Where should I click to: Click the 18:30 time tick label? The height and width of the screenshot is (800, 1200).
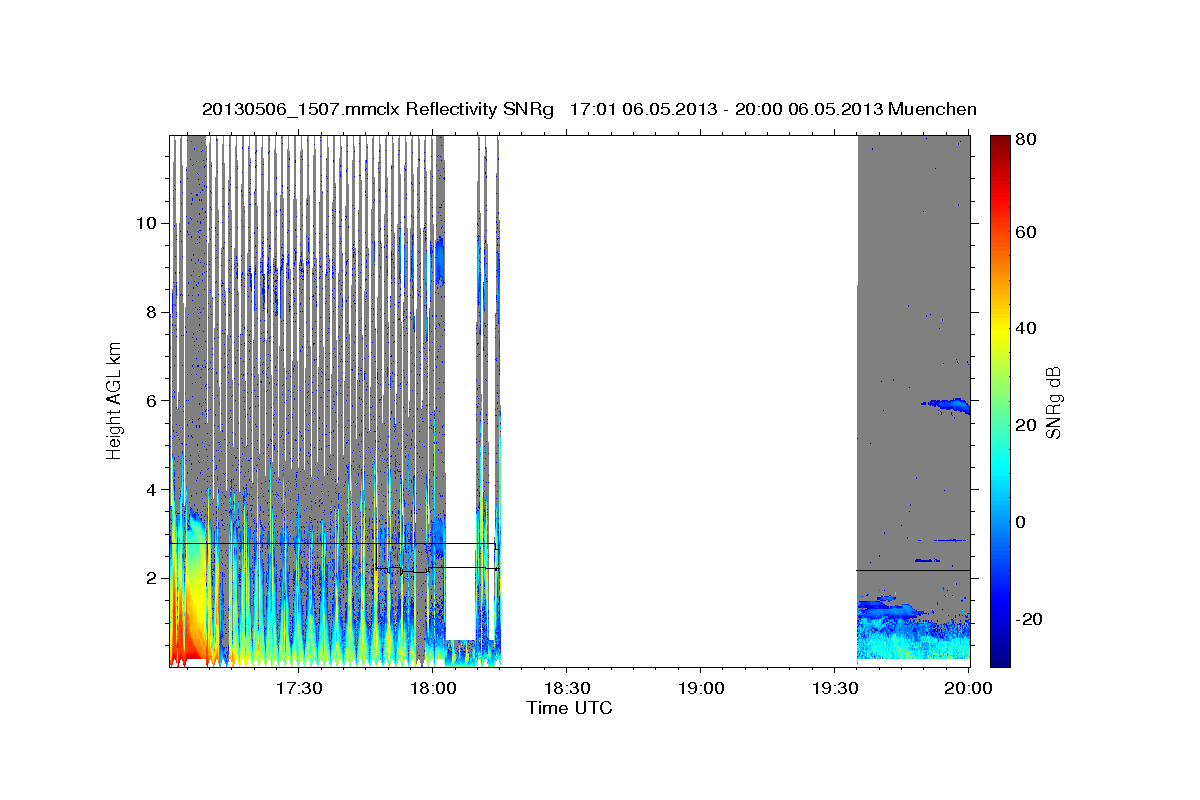coord(567,688)
